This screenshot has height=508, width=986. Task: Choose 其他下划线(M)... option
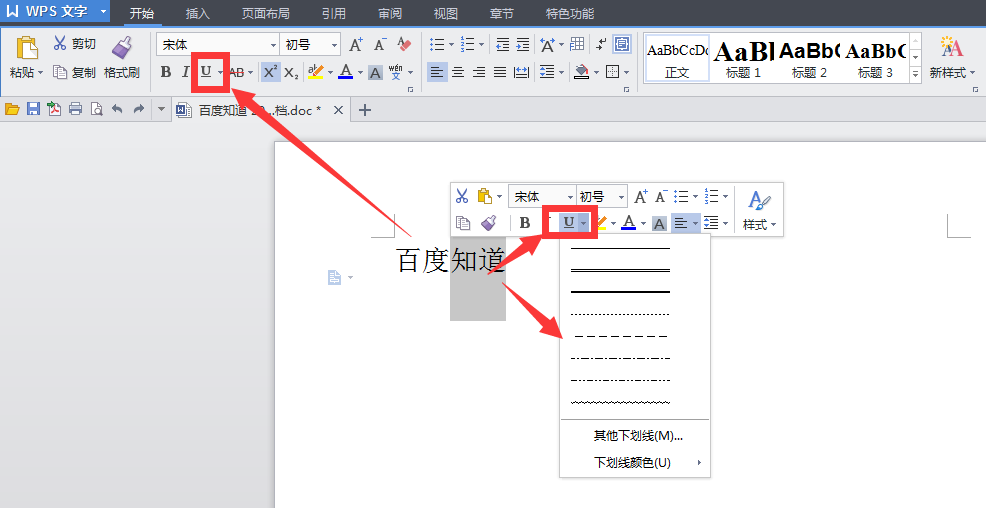click(635, 436)
